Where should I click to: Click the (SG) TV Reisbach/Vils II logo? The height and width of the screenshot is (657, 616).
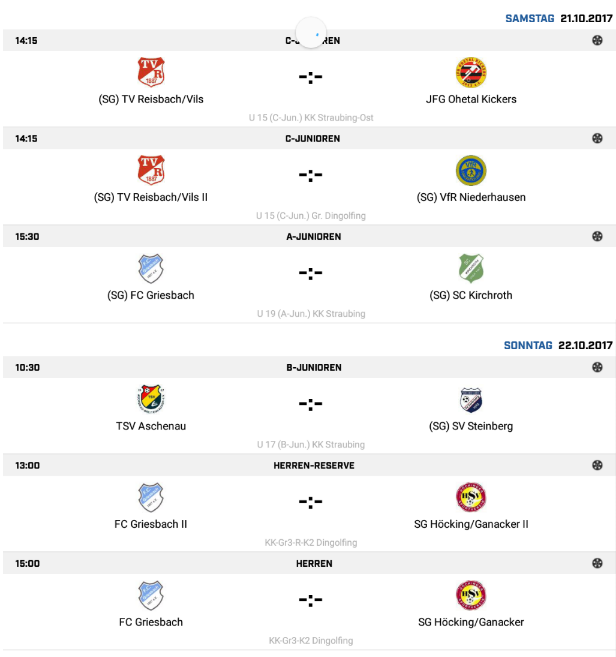pos(151,171)
